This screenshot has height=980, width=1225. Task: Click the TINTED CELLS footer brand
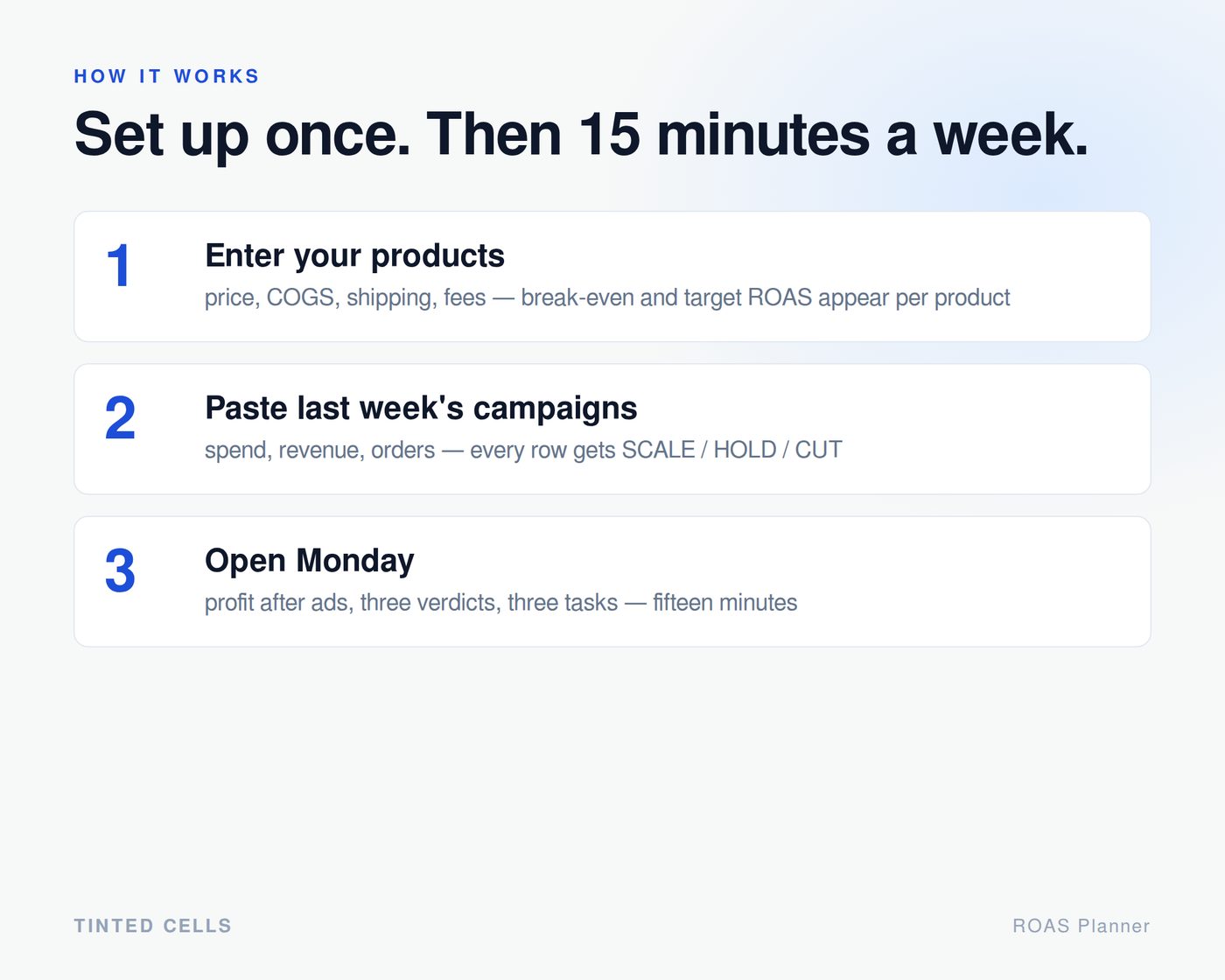point(153,926)
